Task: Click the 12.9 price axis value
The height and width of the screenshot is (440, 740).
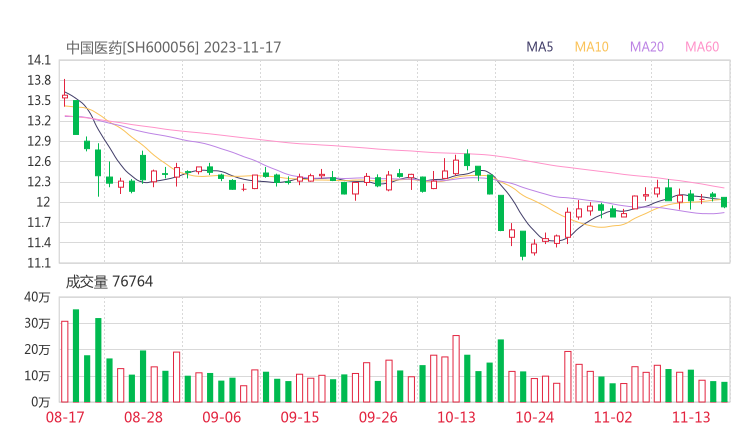Action: pyautogui.click(x=39, y=141)
